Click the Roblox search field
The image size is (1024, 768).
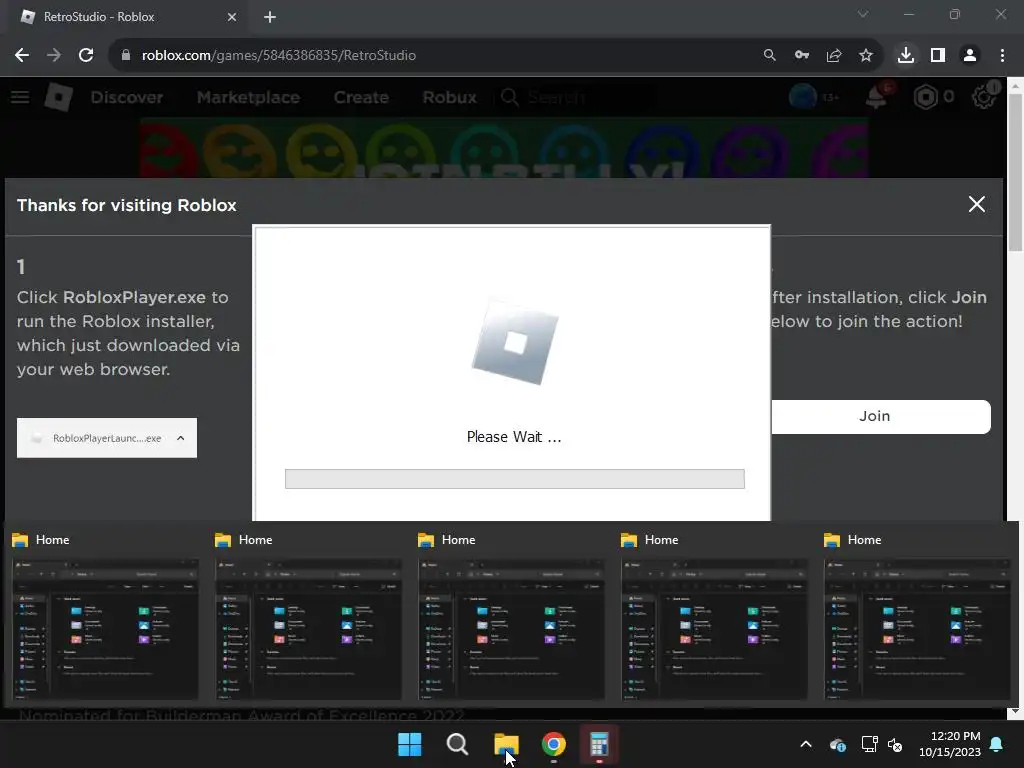click(x=575, y=97)
